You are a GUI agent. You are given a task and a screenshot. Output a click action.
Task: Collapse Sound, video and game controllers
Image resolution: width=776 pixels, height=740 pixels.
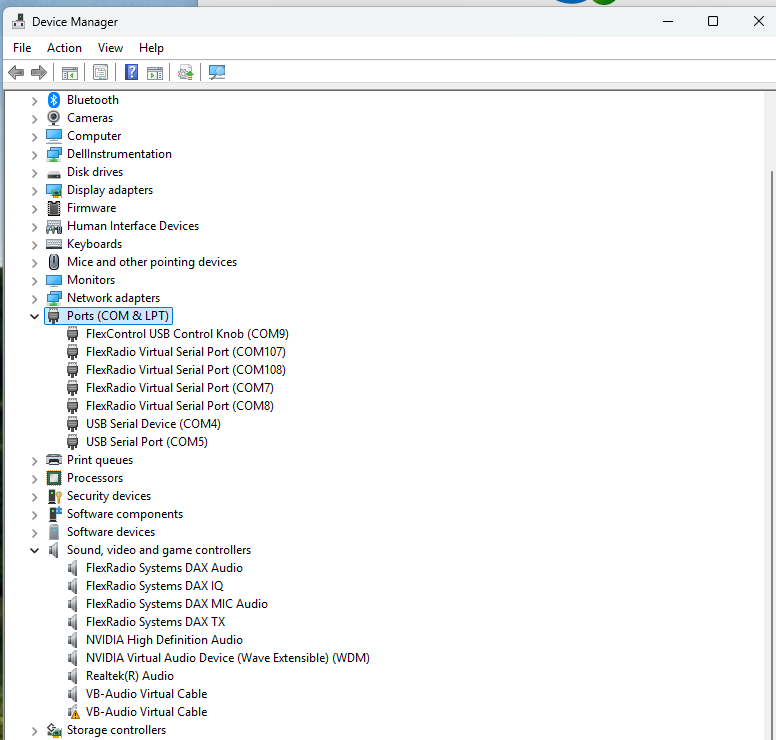[34, 550]
